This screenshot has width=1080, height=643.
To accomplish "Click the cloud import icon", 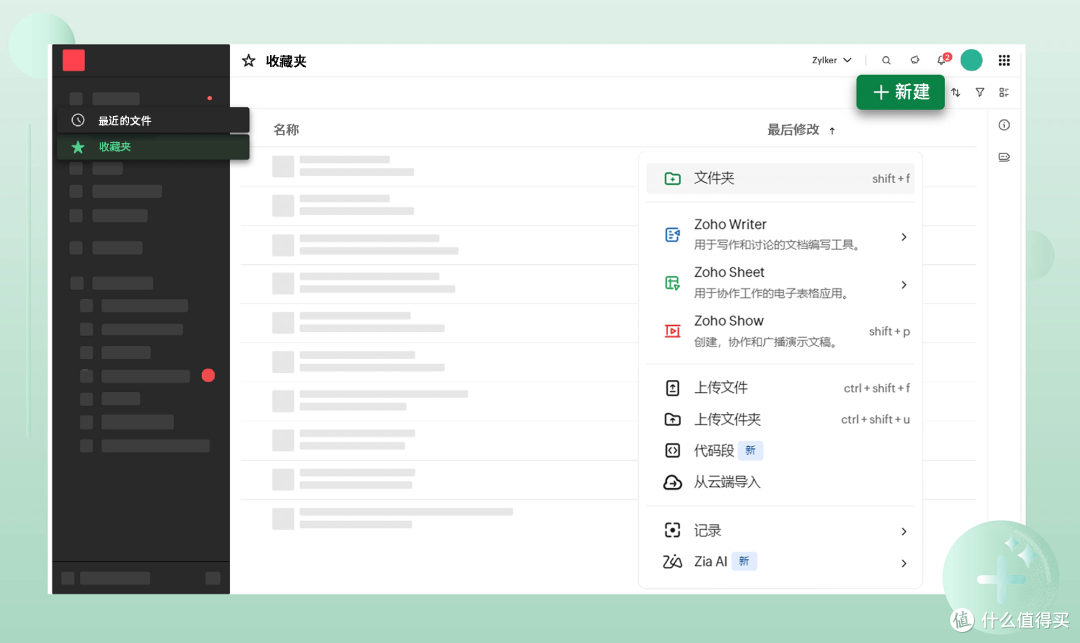I will click(672, 483).
